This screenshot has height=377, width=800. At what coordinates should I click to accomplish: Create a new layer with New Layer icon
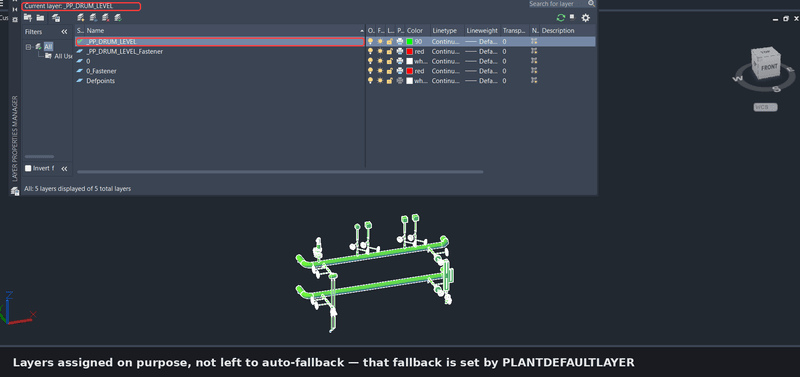click(x=81, y=18)
